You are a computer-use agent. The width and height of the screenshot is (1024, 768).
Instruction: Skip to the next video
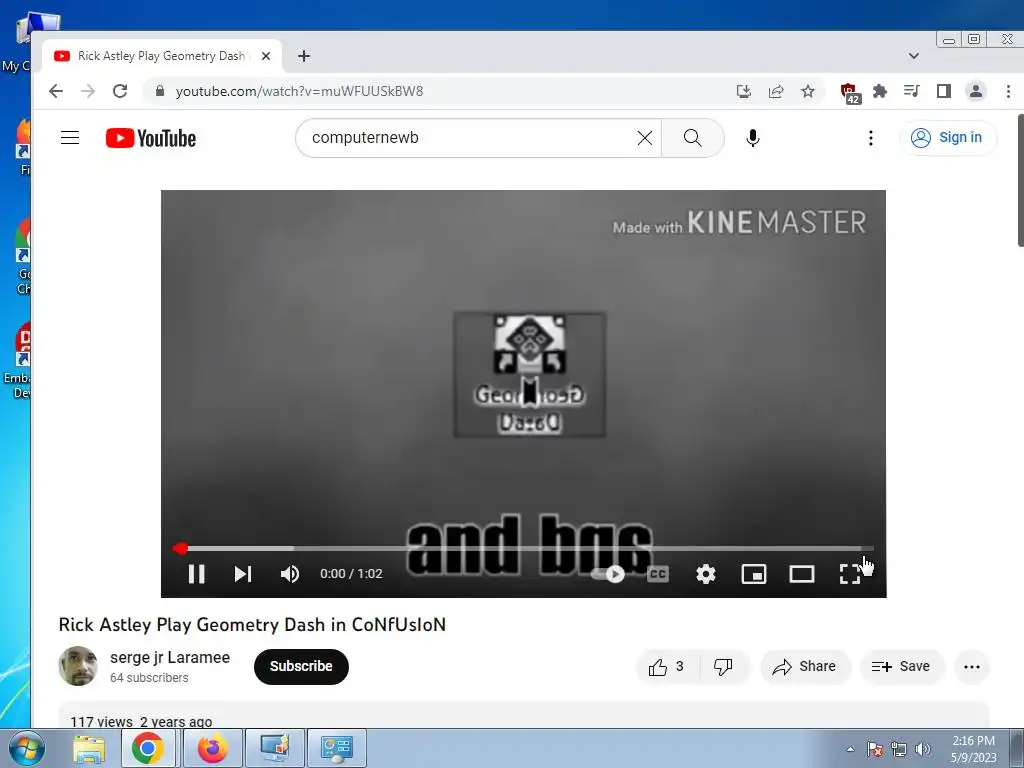click(243, 574)
